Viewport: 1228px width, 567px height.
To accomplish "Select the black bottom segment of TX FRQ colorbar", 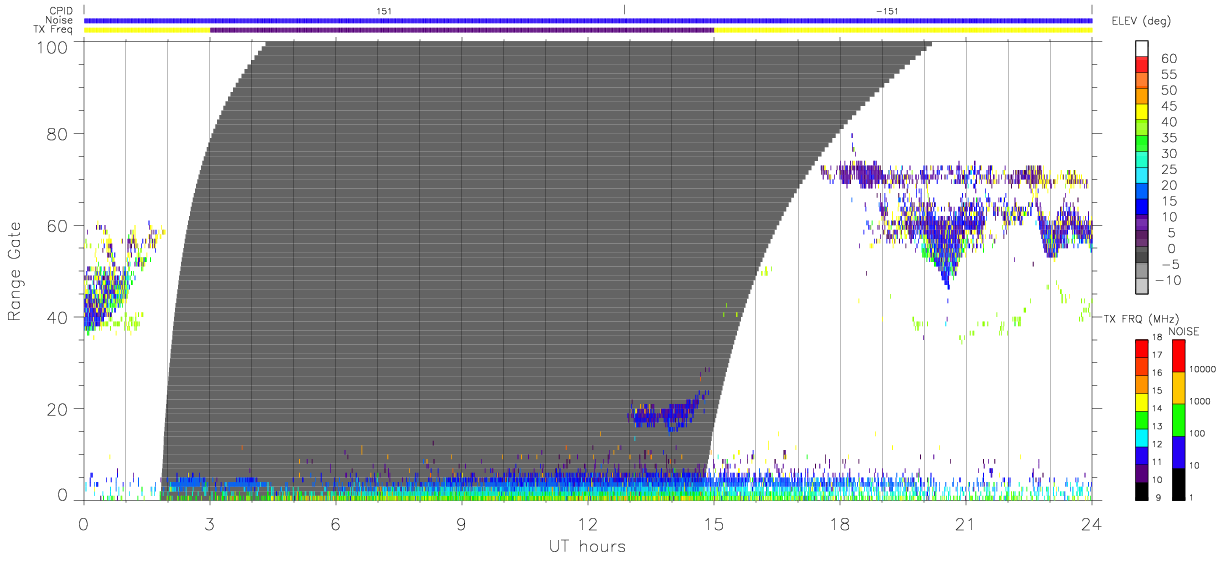I will pyautogui.click(x=1142, y=490).
